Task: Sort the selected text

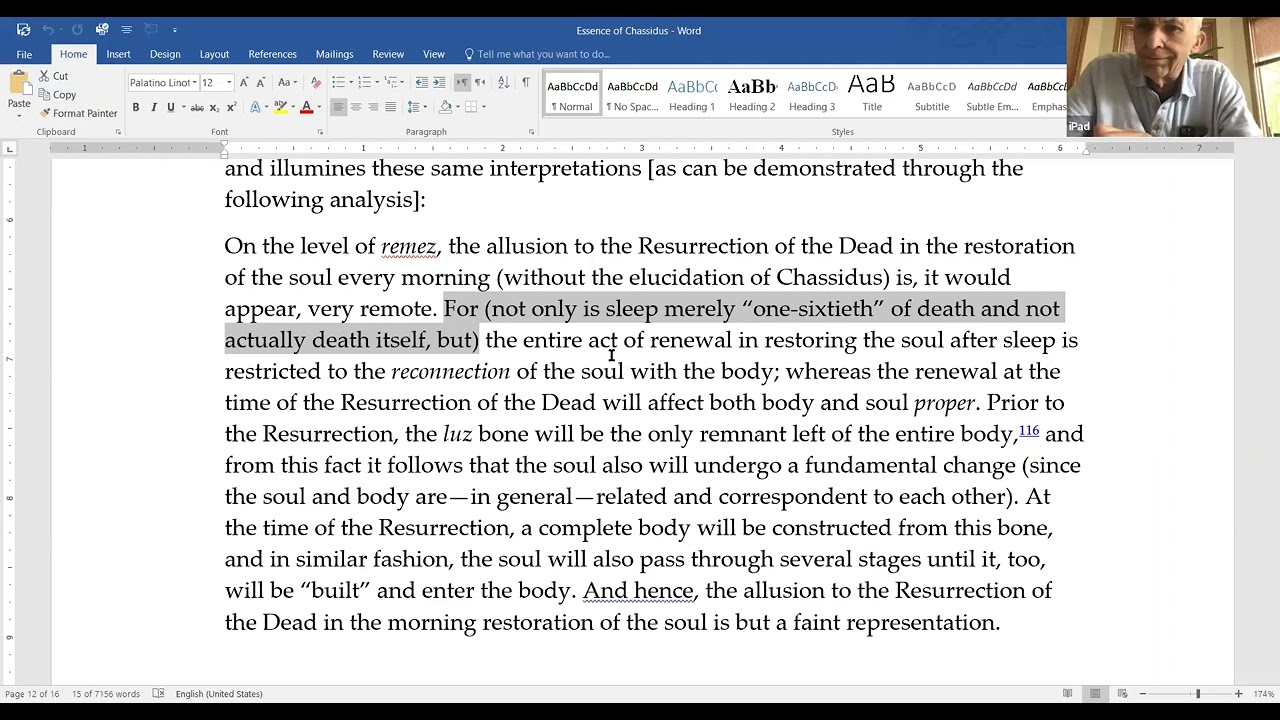Action: coord(503,82)
